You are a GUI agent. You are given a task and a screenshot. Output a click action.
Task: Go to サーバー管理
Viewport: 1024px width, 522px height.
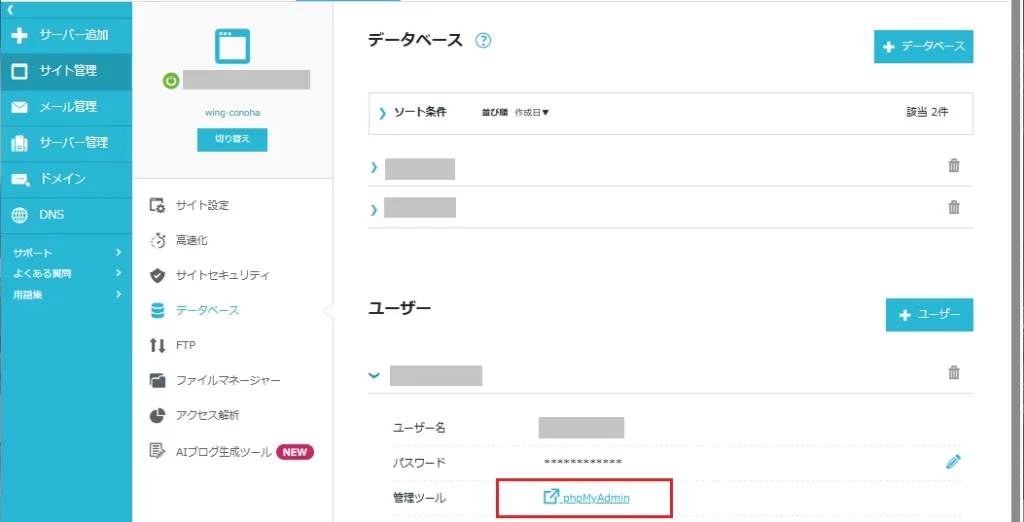65,143
